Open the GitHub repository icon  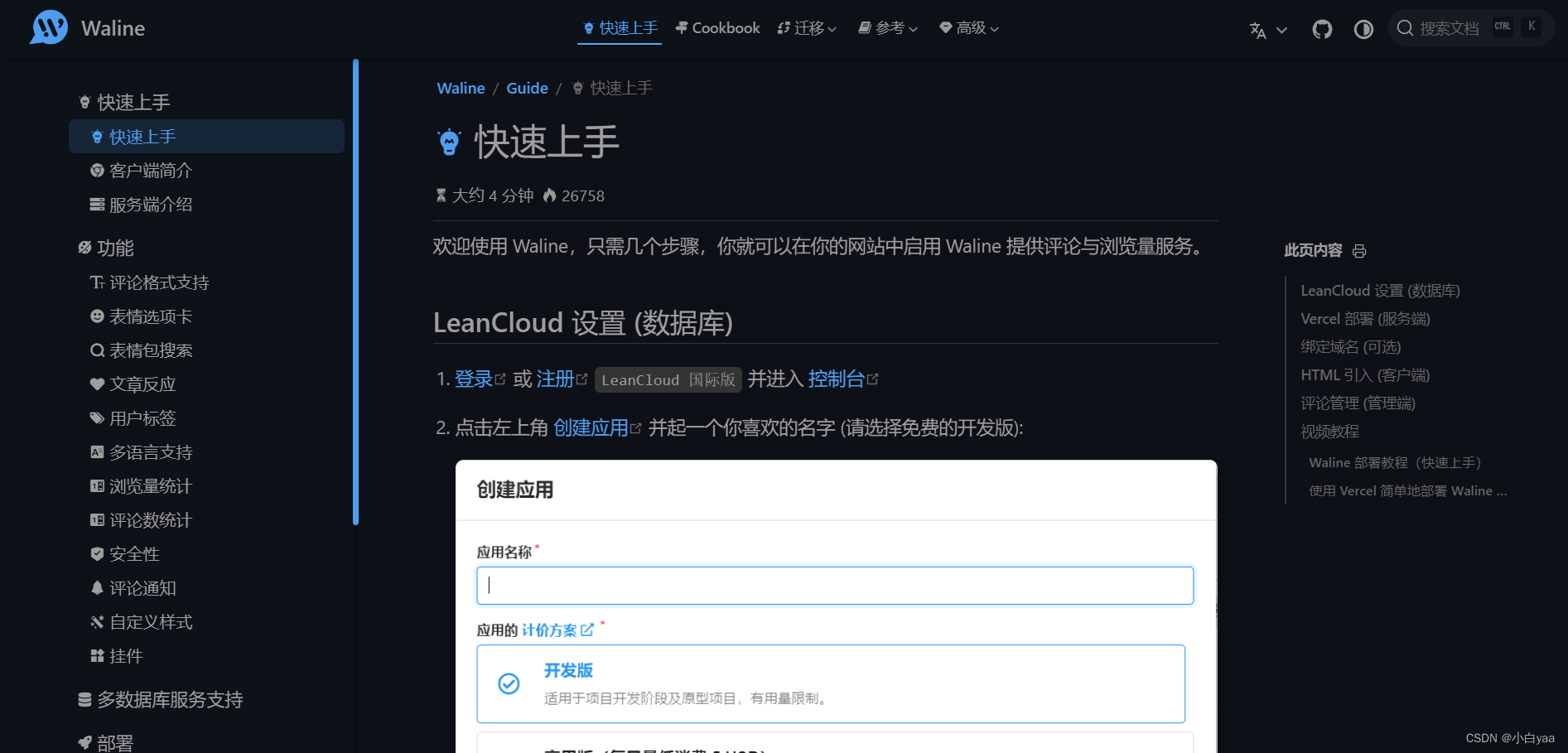(x=1322, y=29)
